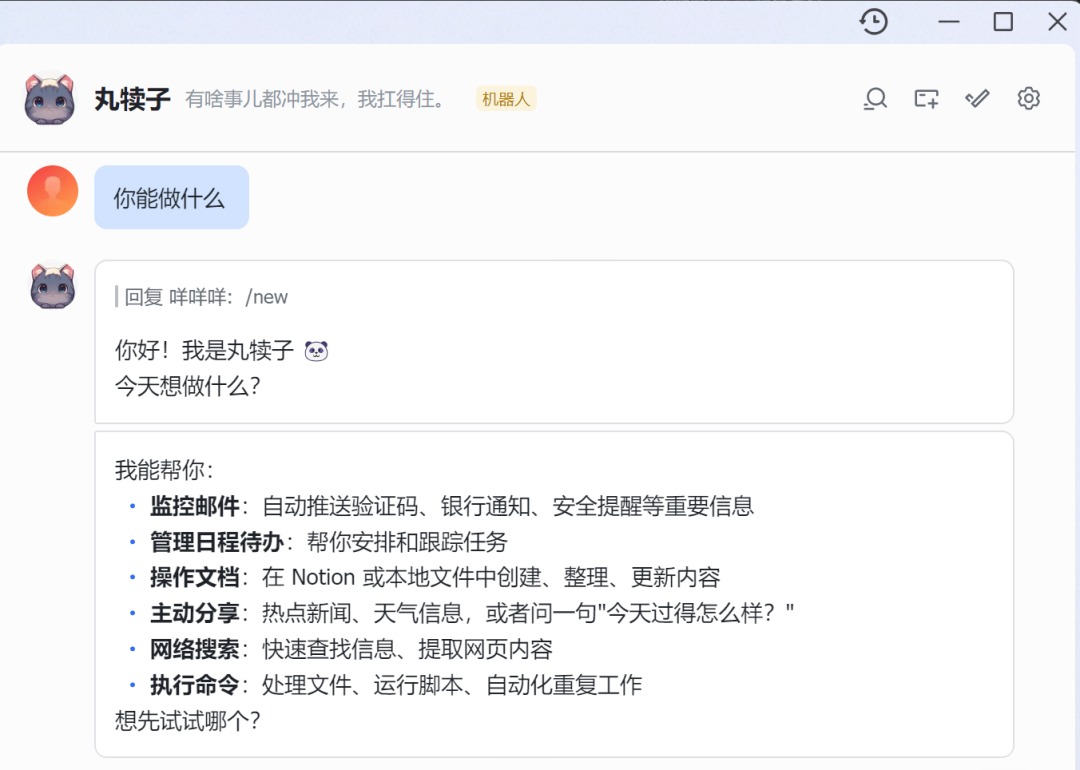Click the orange user avatar
This screenshot has width=1080, height=770.
pos(52,191)
